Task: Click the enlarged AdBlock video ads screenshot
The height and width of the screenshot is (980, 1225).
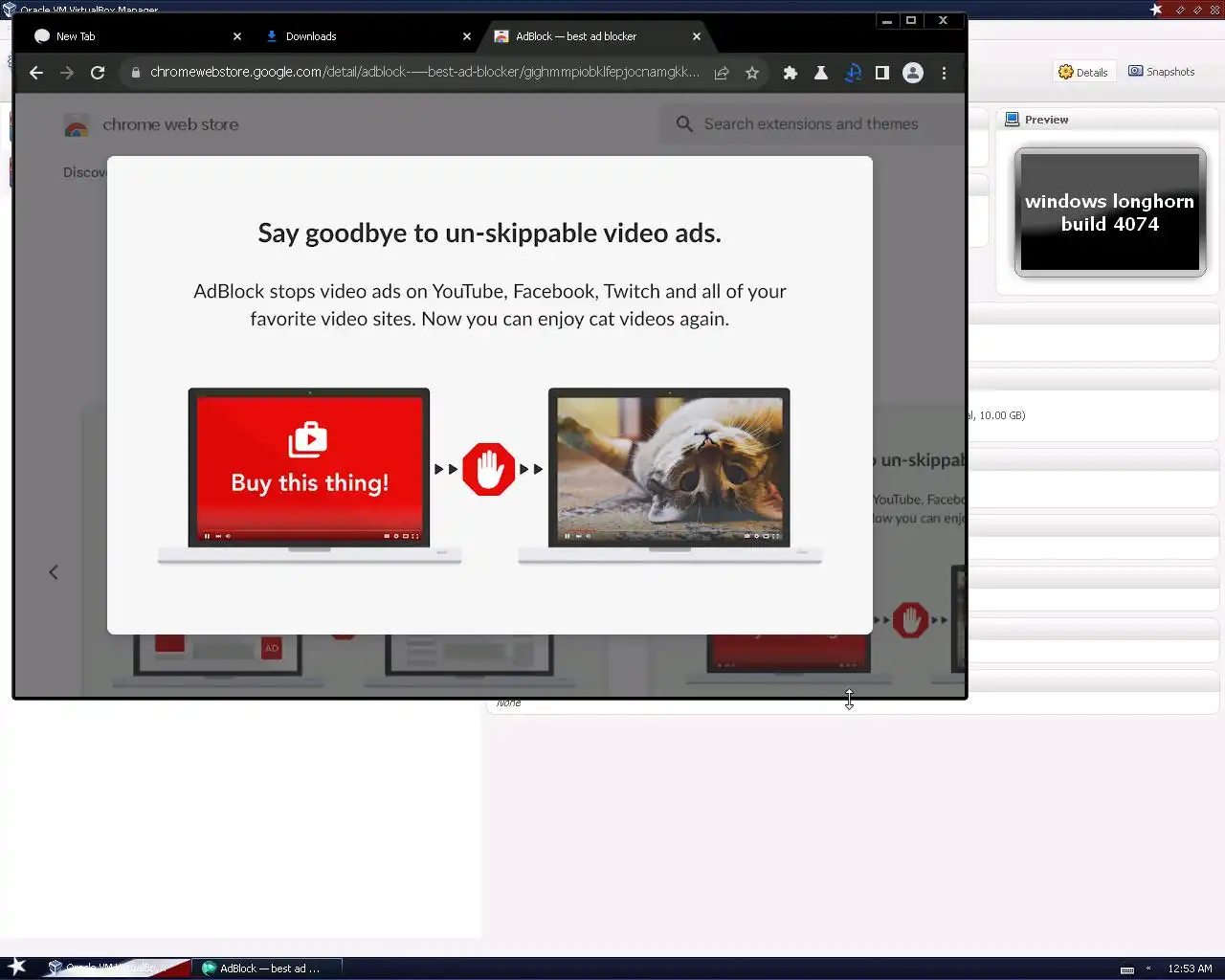Action: pos(490,395)
